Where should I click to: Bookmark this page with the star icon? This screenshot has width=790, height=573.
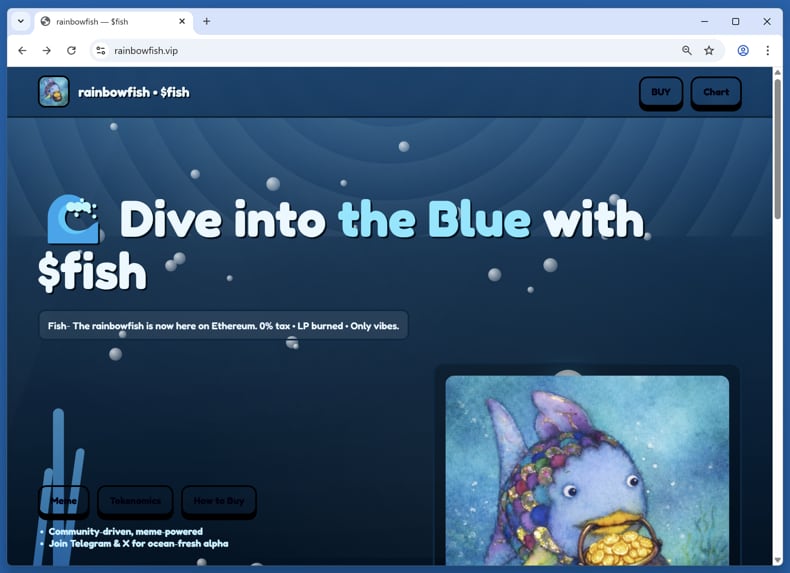[709, 50]
